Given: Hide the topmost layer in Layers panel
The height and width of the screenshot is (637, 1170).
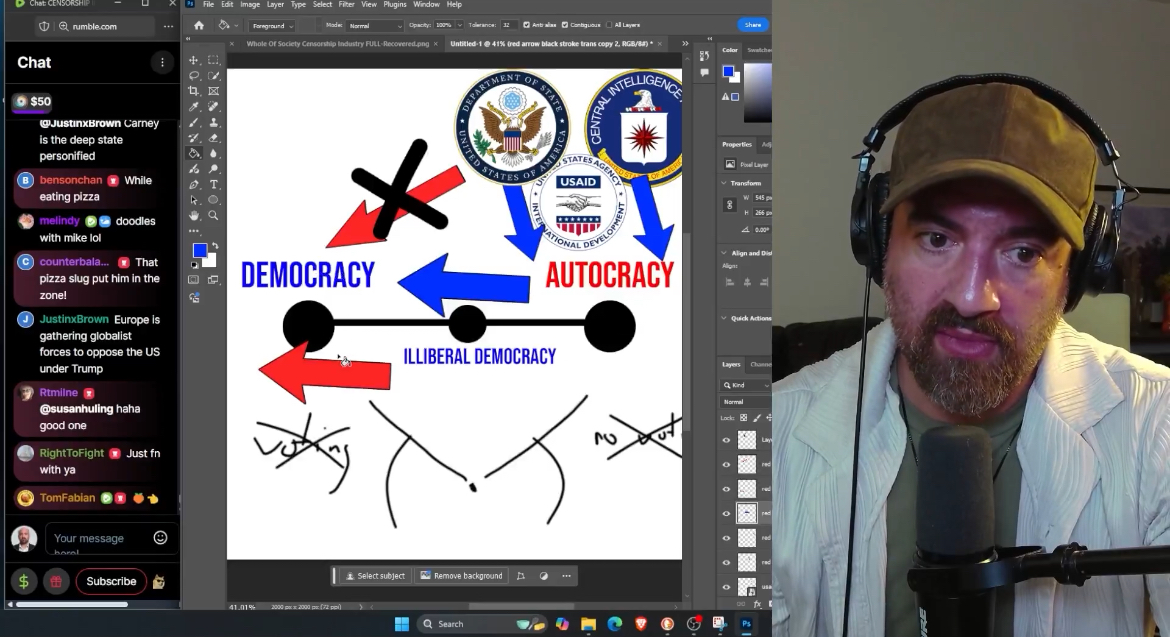Looking at the screenshot, I should click(726, 440).
